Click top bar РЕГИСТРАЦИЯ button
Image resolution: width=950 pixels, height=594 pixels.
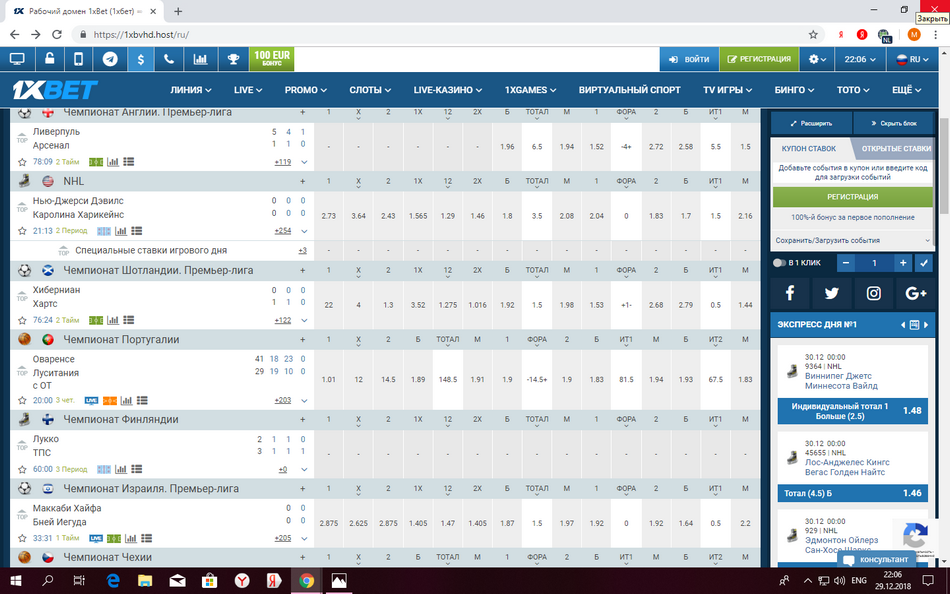coord(759,59)
